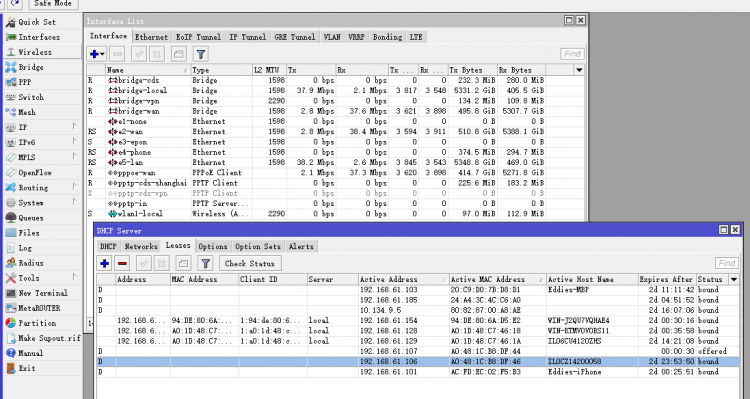Expand MPLS submenu in sidebar

(x=75, y=157)
